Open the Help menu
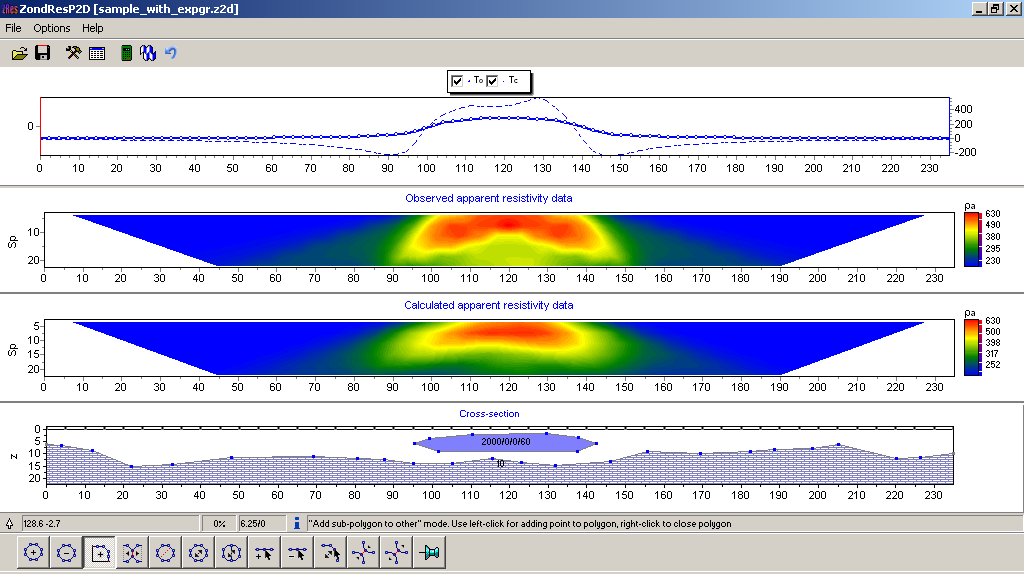Viewport: 1024px width, 574px height. 93,28
